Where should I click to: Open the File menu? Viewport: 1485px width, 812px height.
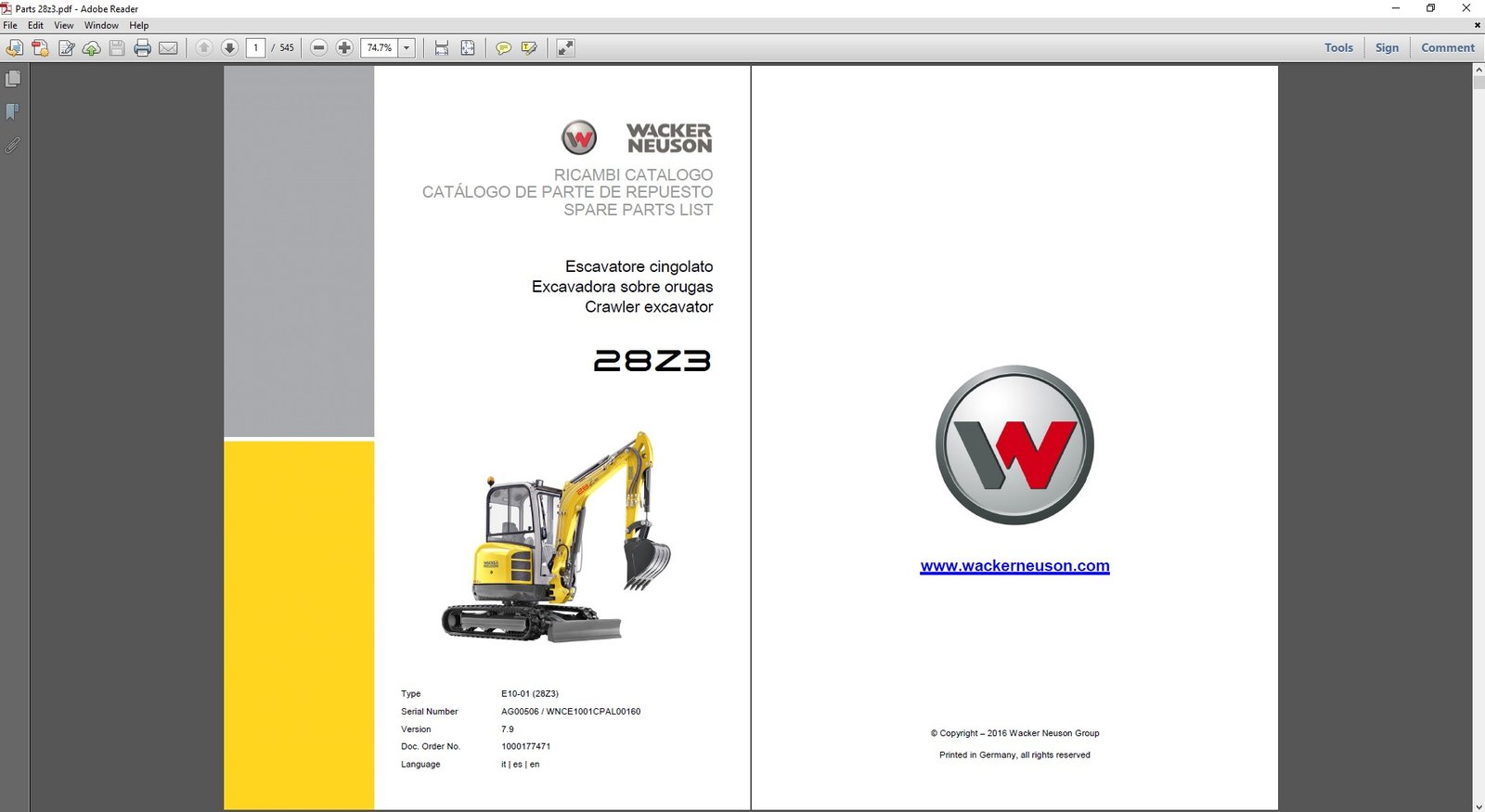[10, 25]
